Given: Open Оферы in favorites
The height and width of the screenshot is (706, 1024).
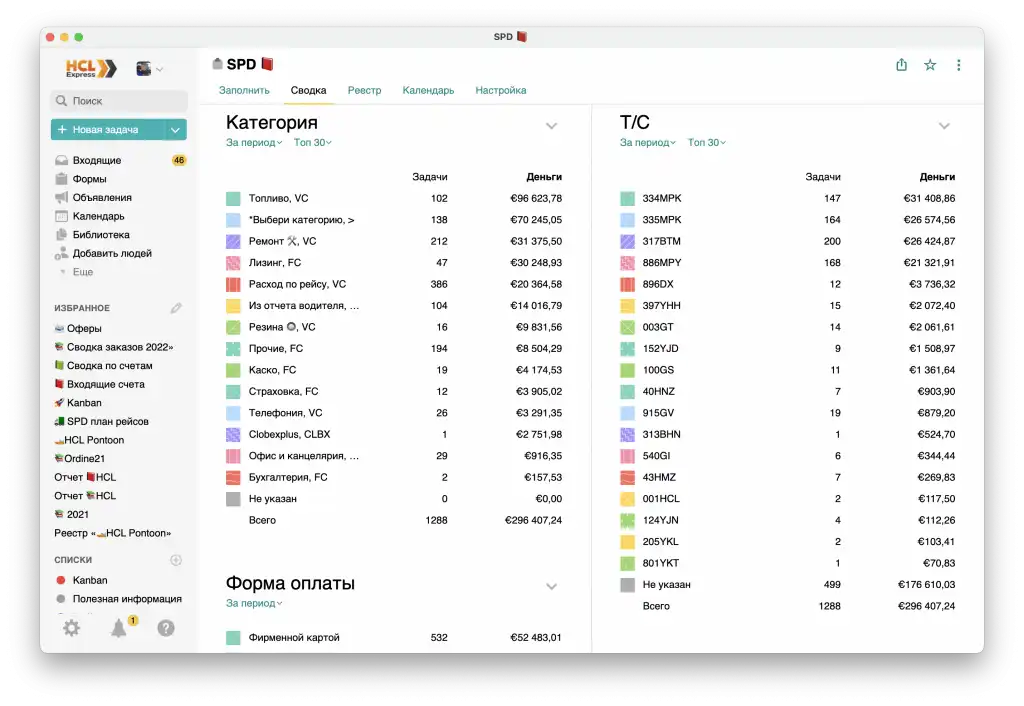Looking at the screenshot, I should click(78, 328).
